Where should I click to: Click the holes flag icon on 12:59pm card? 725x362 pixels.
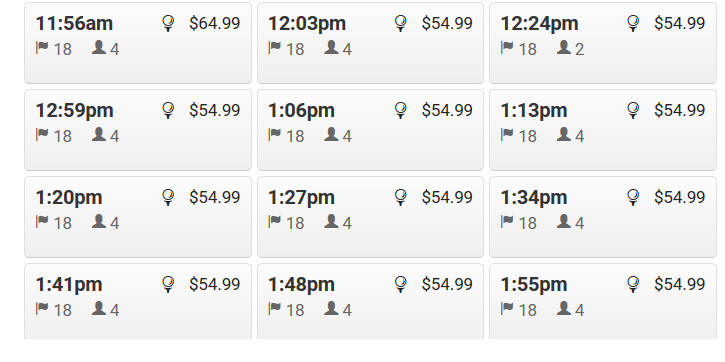pyautogui.click(x=42, y=135)
